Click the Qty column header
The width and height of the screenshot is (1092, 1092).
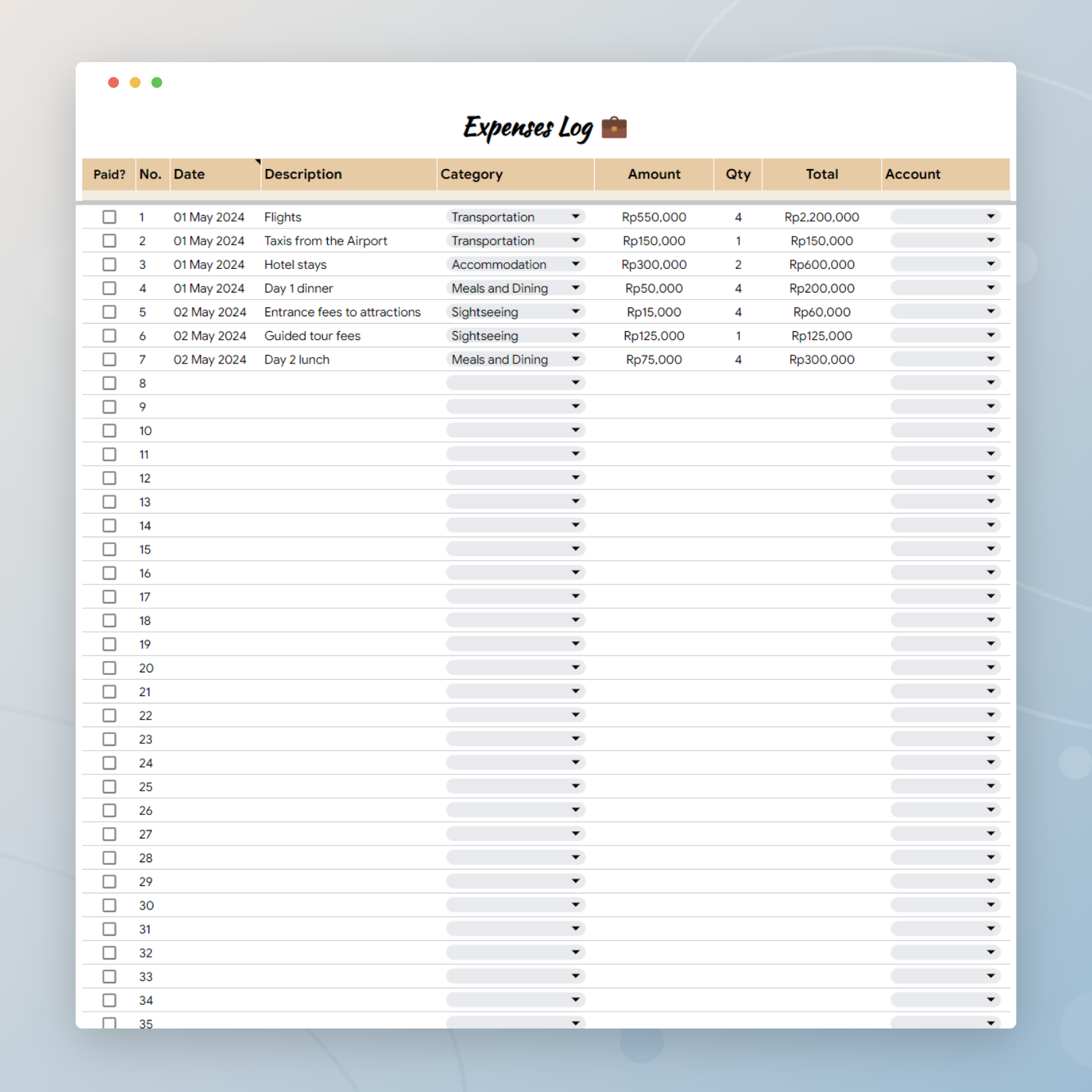point(738,174)
